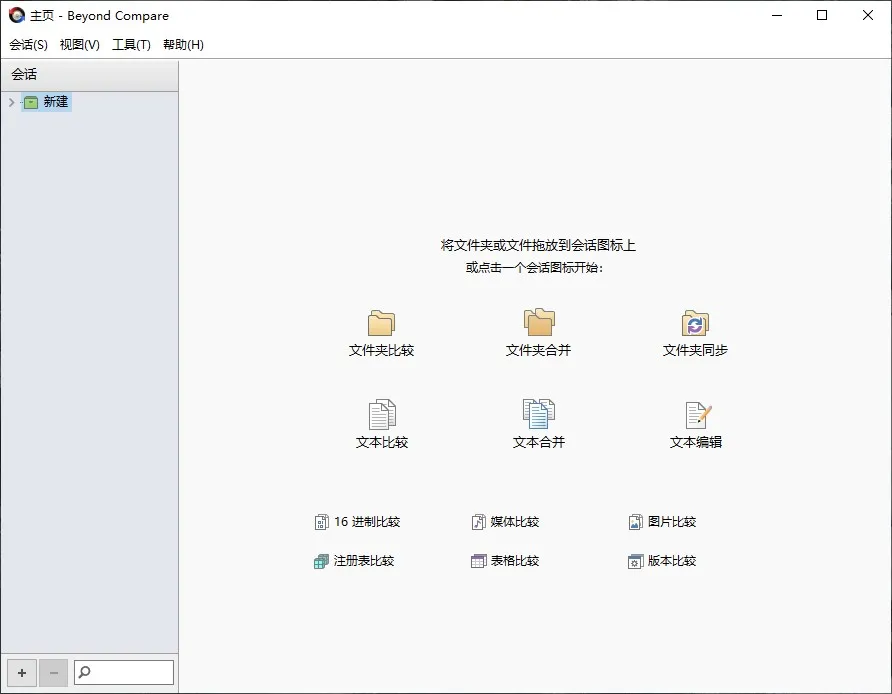Click the 文本编辑 label text
The height and width of the screenshot is (694, 892).
click(696, 442)
